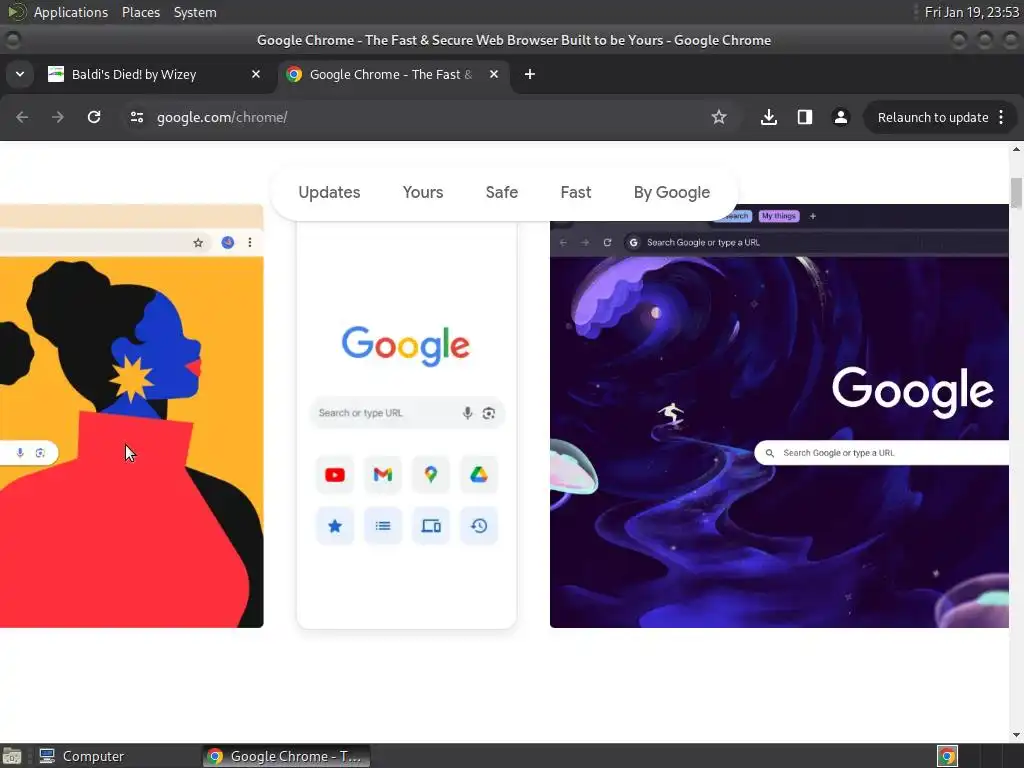Go to the Updates section
Screen dimensions: 1024x768
(x=329, y=192)
